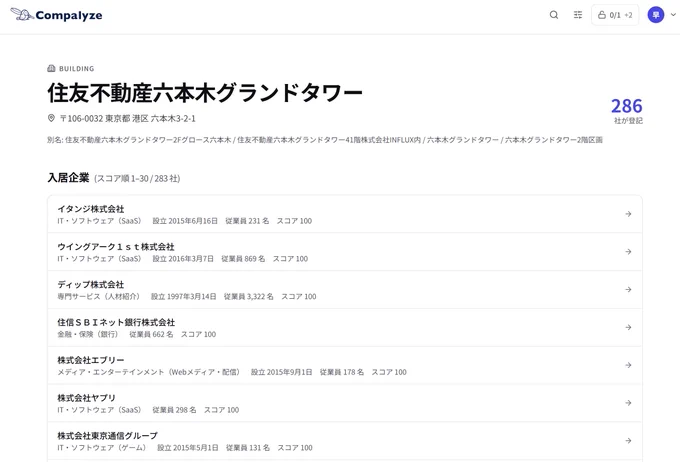Click the arrow on the ウイングアーク1st row
The width and height of the screenshot is (680, 462).
click(x=628, y=252)
